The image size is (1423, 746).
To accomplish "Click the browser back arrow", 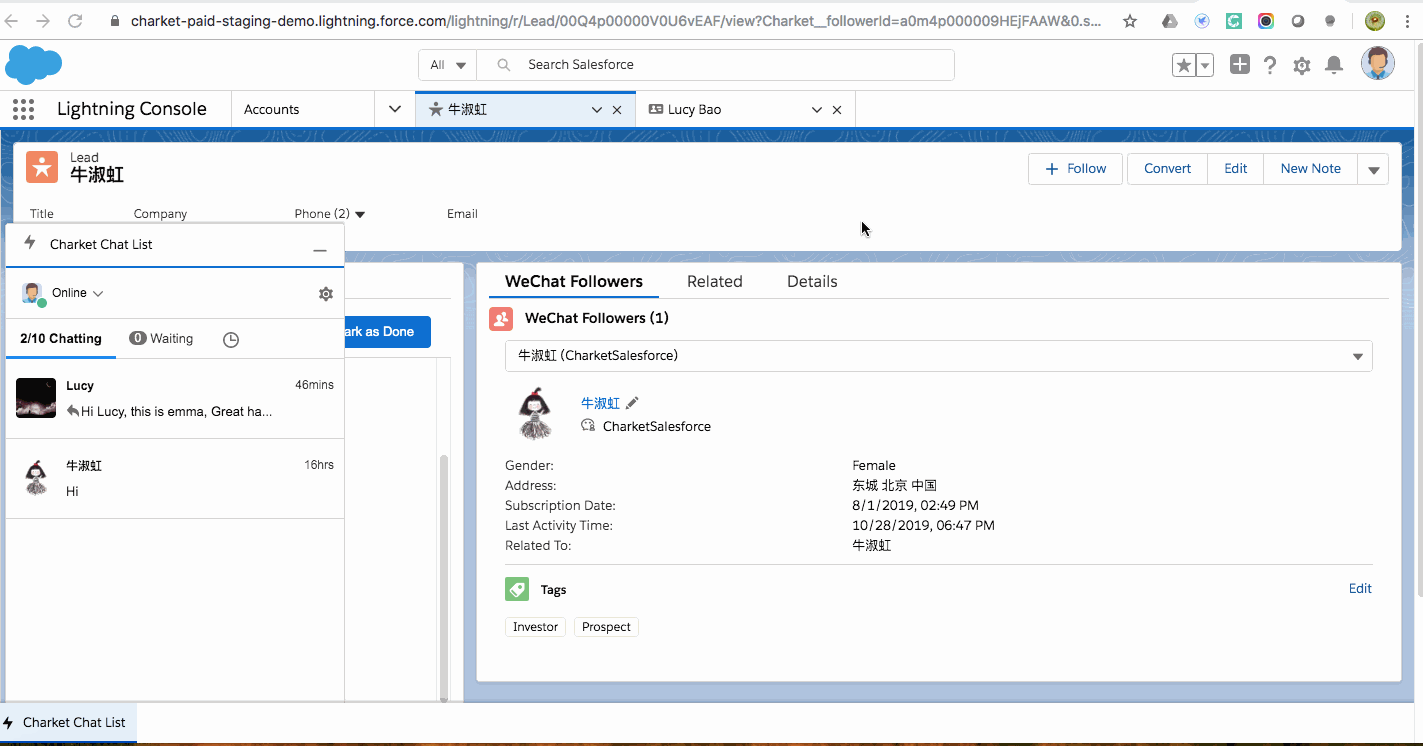I will pyautogui.click(x=12, y=20).
